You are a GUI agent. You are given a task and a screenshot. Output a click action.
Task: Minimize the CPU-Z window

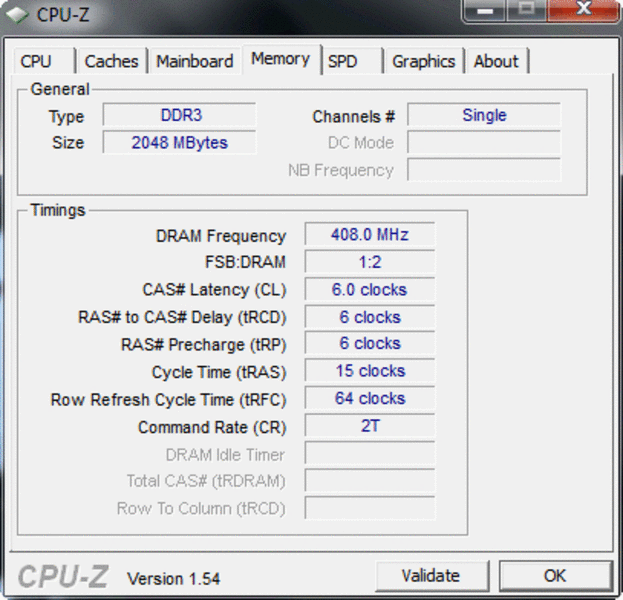click(485, 10)
